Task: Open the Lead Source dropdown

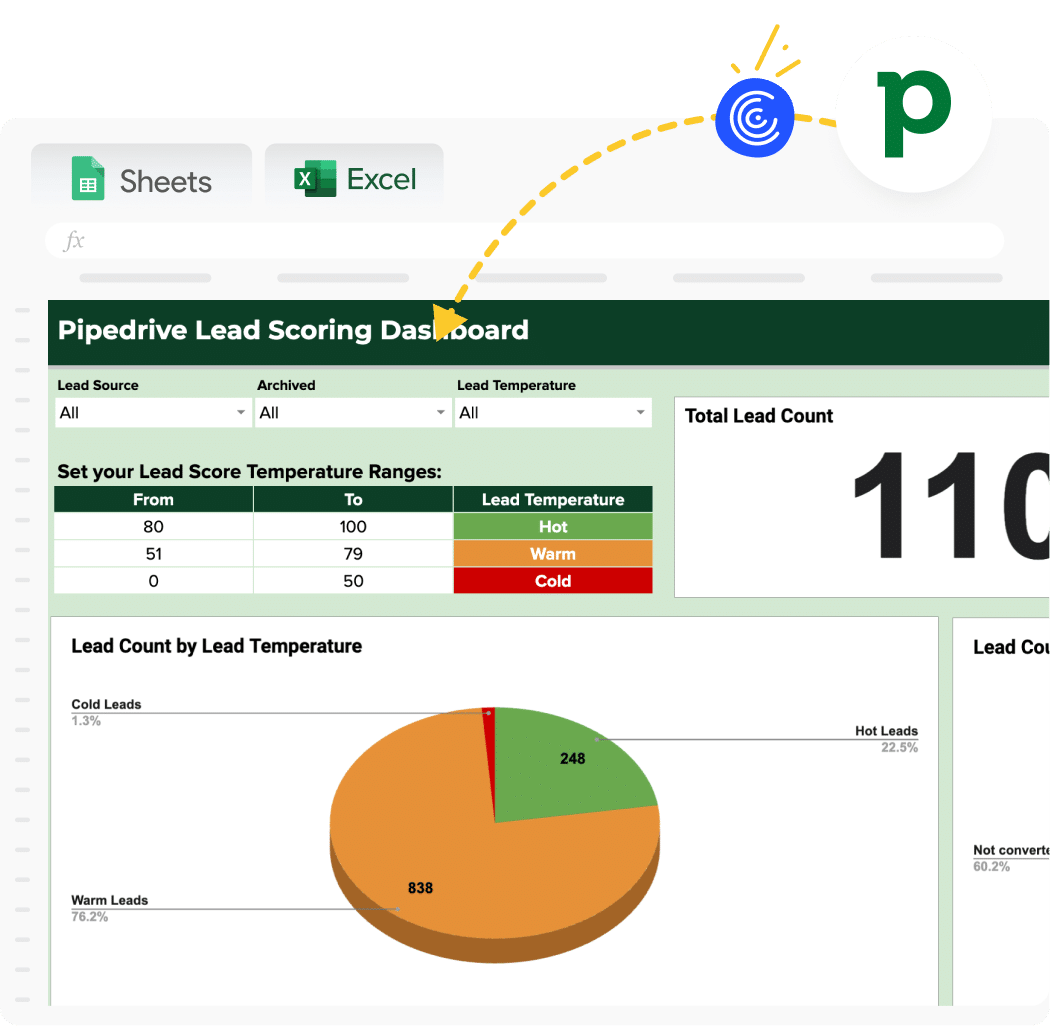Action: coord(153,413)
